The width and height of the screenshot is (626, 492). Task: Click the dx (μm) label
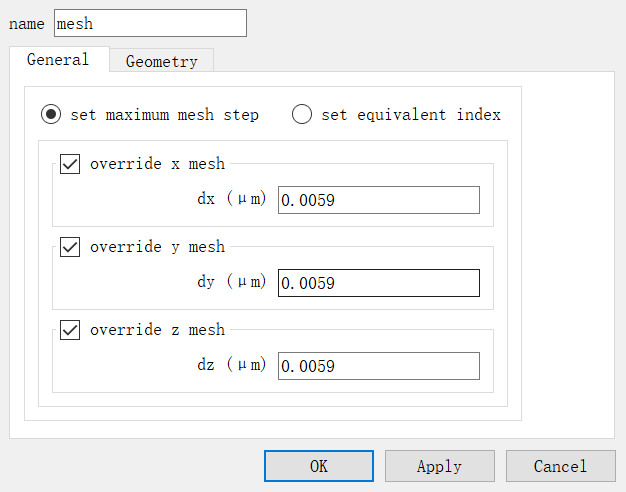coord(232,199)
